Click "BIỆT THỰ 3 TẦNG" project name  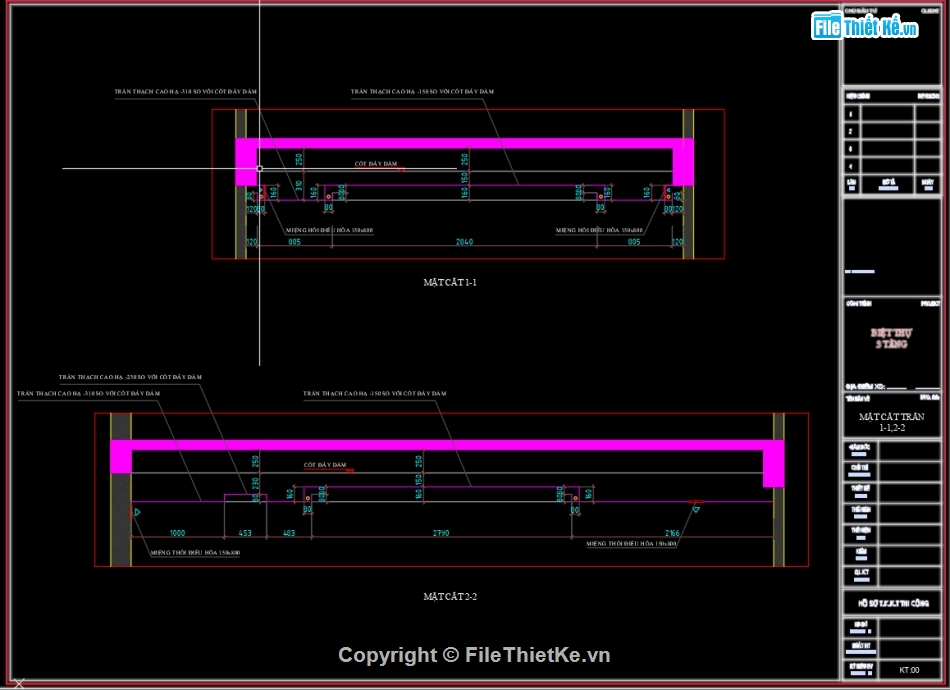[x=891, y=339]
